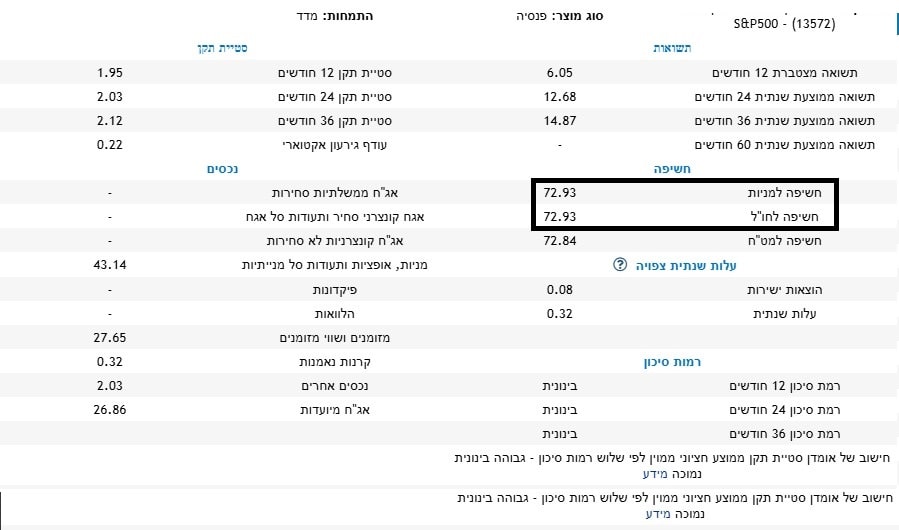Screen dimensions: 899x530
Task: Click the "תשואות" section heading
Action: tap(671, 48)
